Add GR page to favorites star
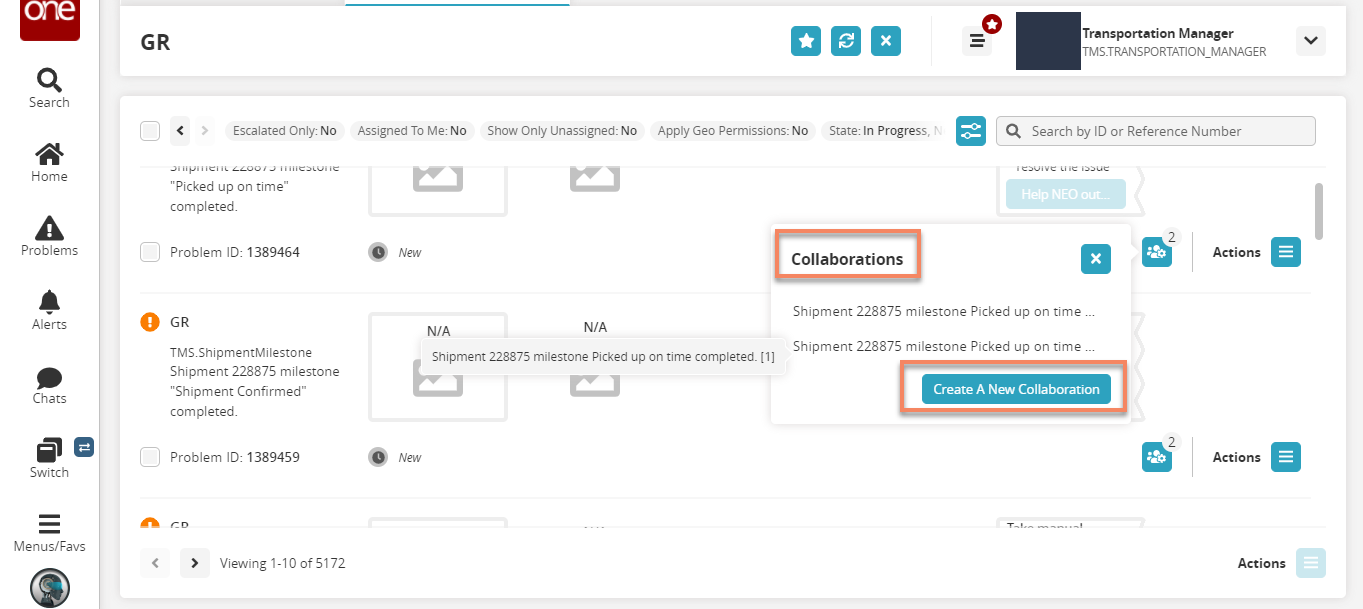Screen dimensions: 1363x609 click(806, 41)
